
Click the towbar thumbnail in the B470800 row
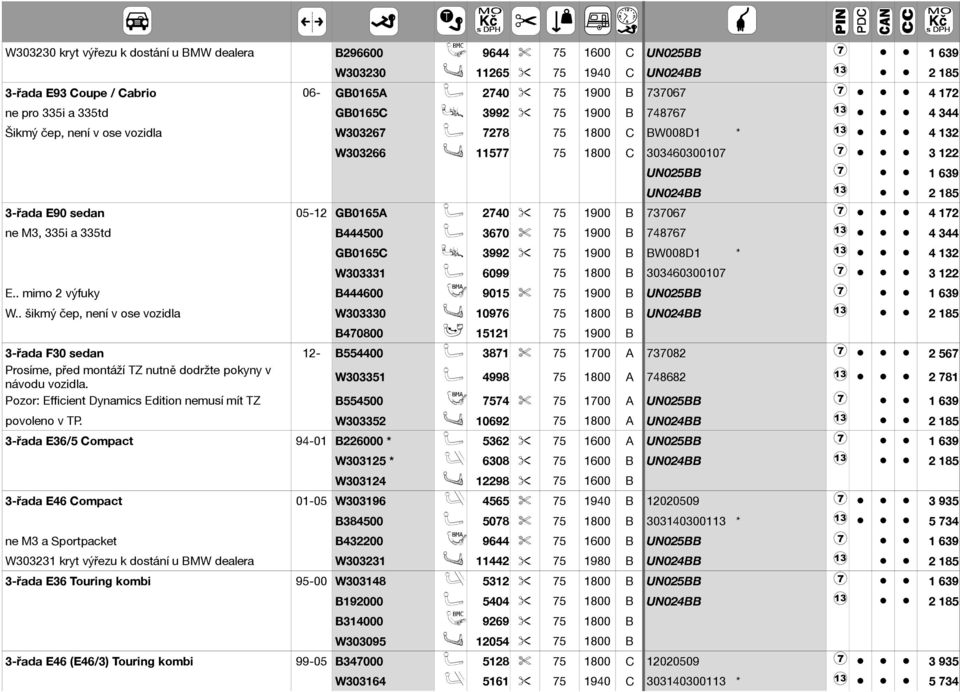[453, 331]
